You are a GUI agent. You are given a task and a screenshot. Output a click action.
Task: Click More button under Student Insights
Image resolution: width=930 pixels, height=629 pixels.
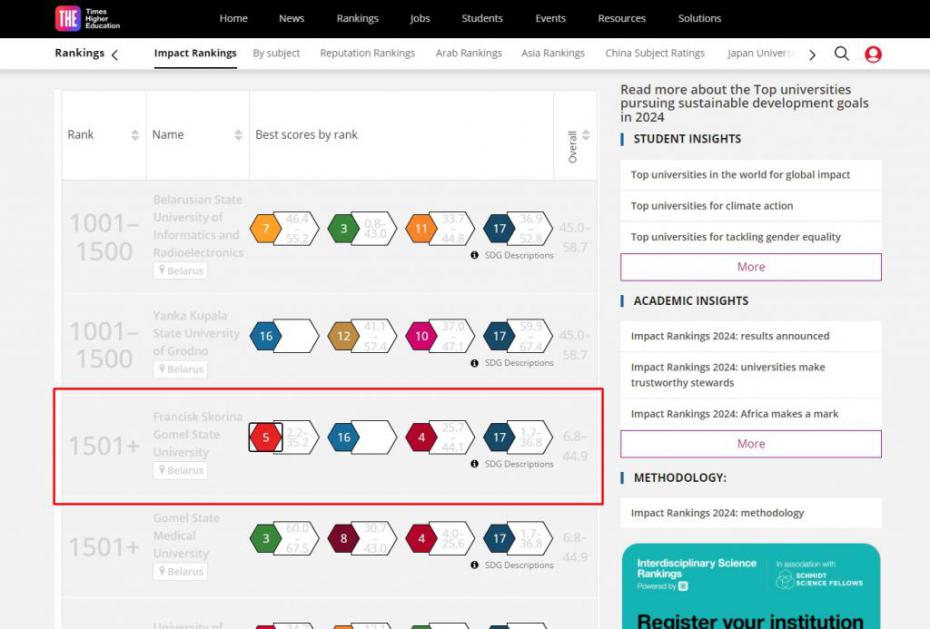(x=751, y=267)
